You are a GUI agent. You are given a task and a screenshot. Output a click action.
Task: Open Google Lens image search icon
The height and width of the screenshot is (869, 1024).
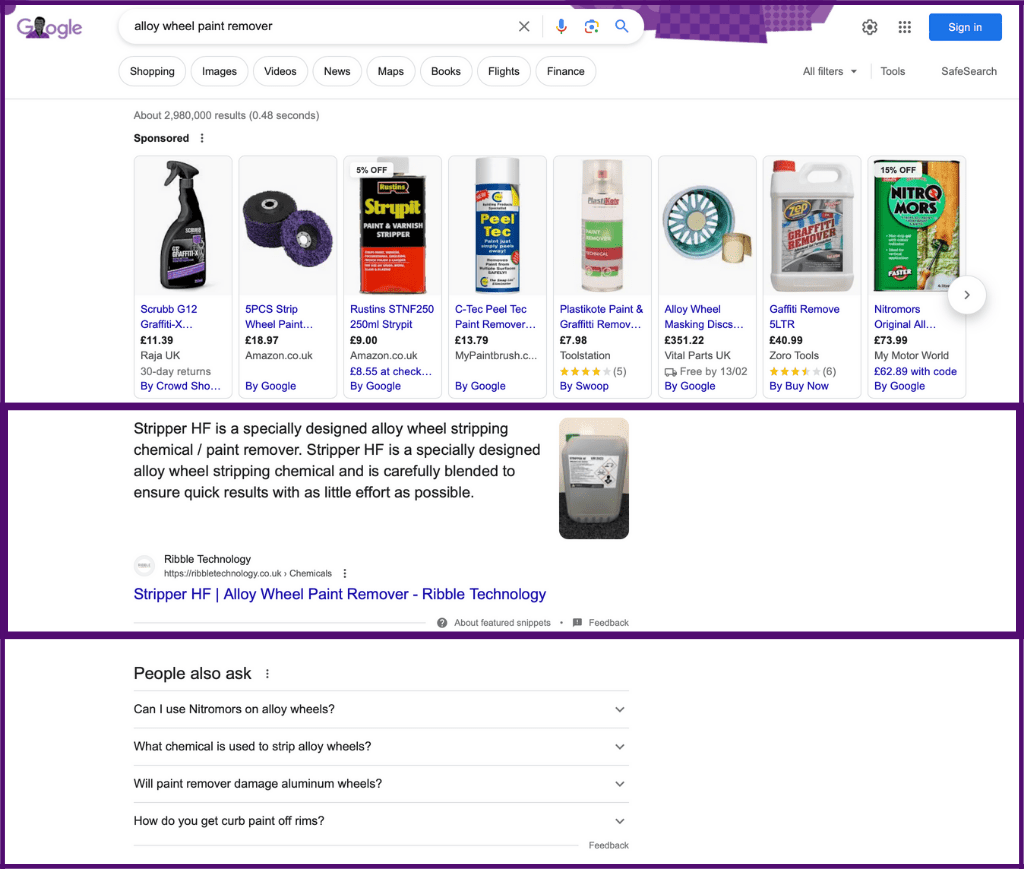[592, 26]
